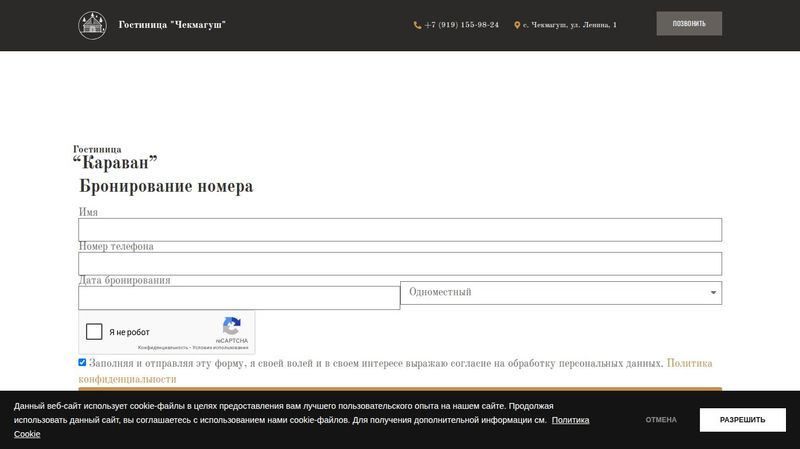
Task: Click the "Гостиница Чекмагуш" site title
Action: 172,24
